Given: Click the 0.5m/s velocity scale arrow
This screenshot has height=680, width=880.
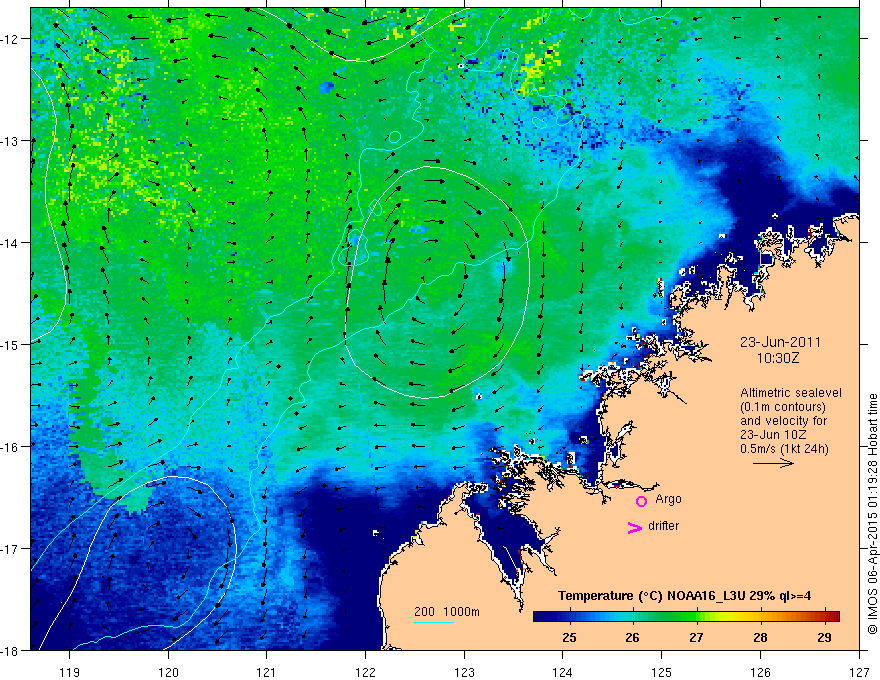Looking at the screenshot, I should [x=773, y=463].
